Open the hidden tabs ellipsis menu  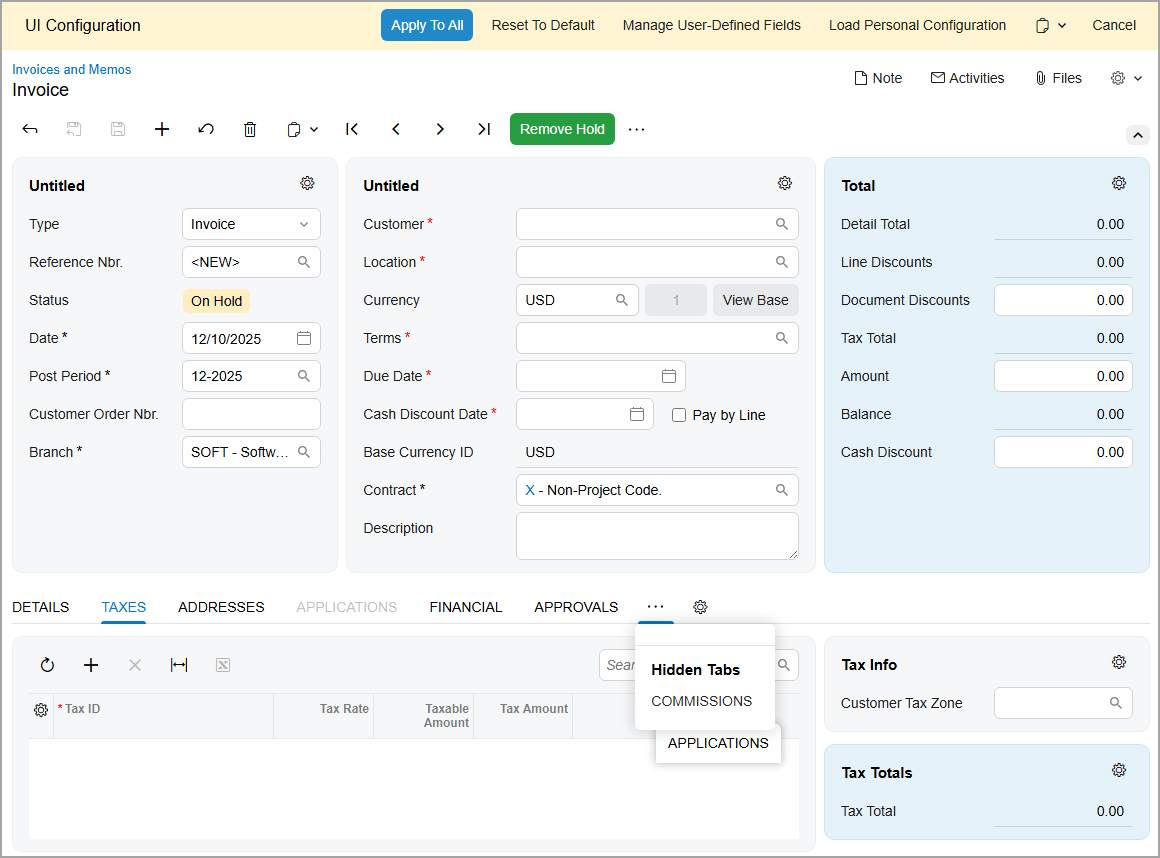point(655,607)
